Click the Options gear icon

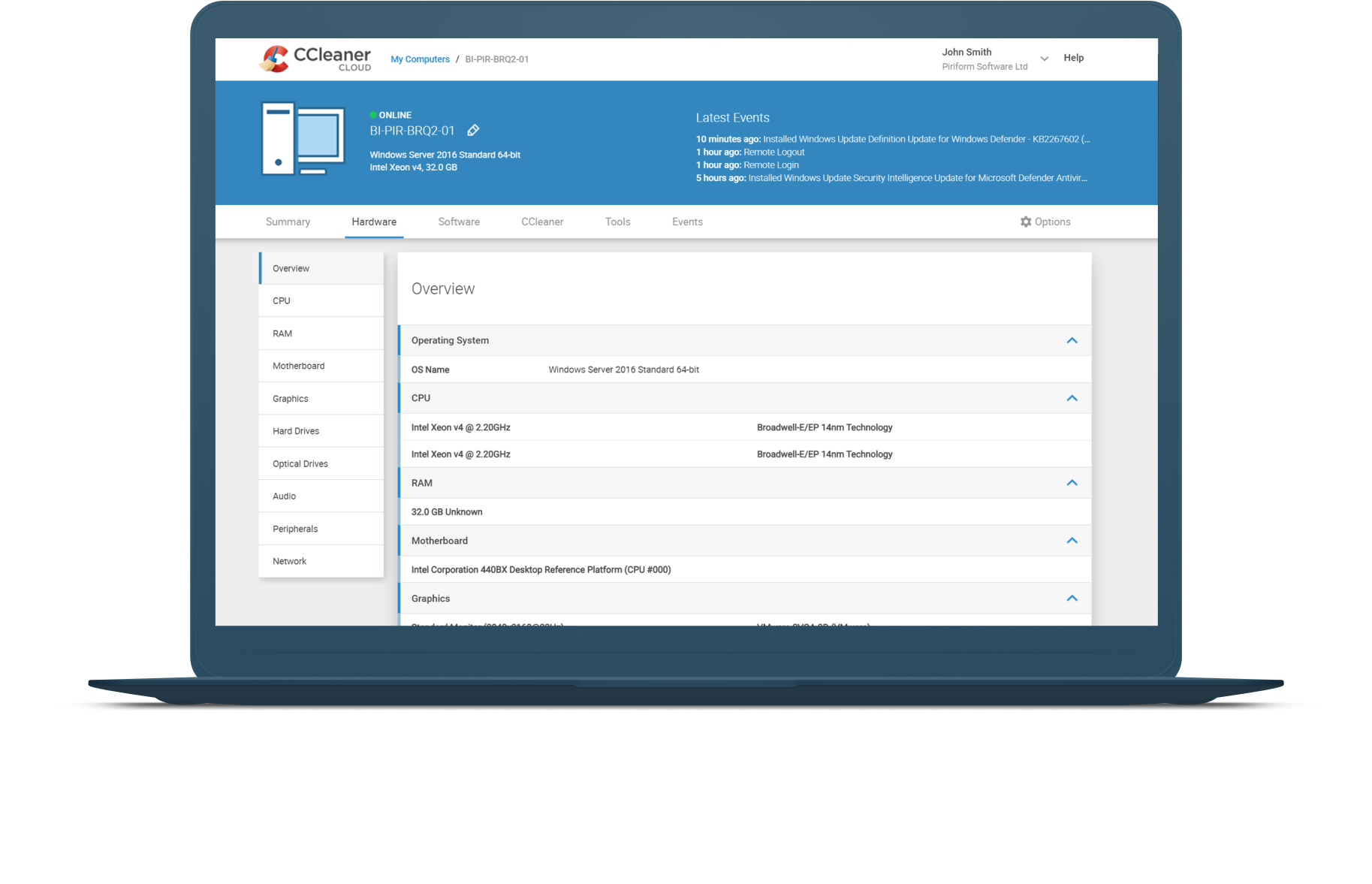click(1026, 222)
